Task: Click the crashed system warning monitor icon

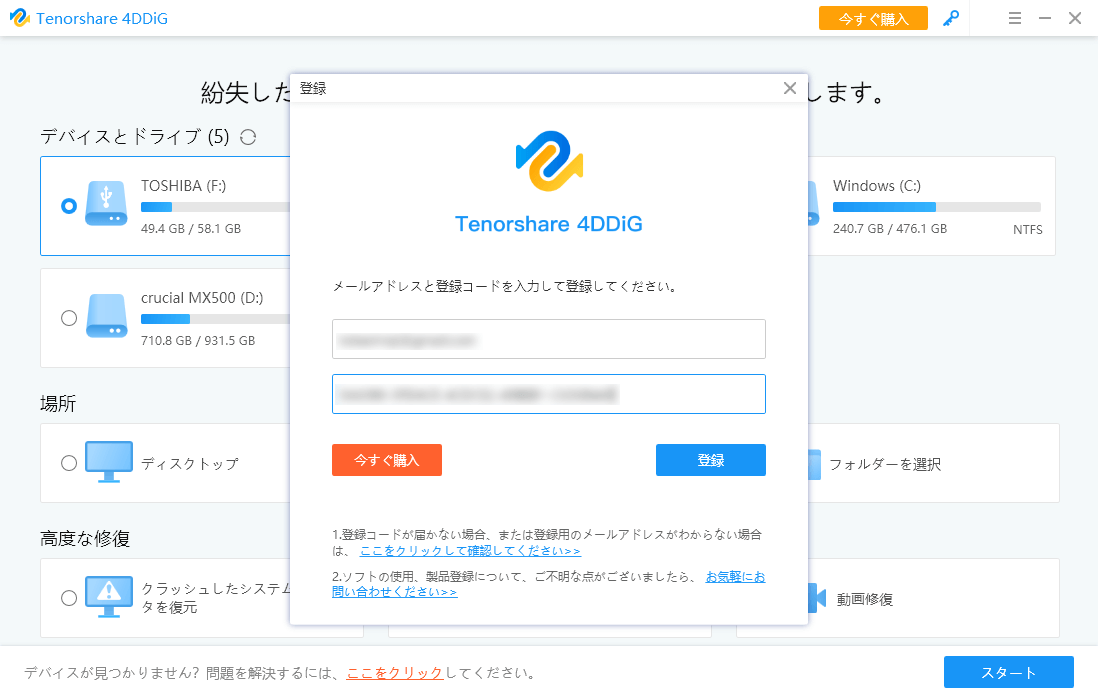Action: coord(109,596)
